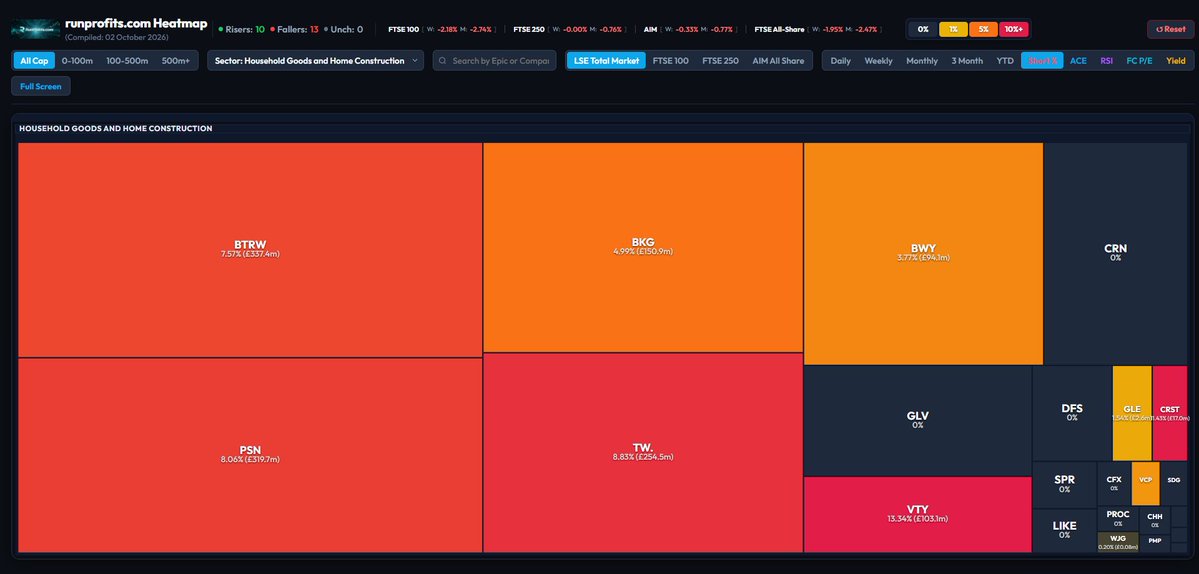Screen dimensions: 1199x574
Task: Select the Short % metric
Action: [x=1042, y=60]
